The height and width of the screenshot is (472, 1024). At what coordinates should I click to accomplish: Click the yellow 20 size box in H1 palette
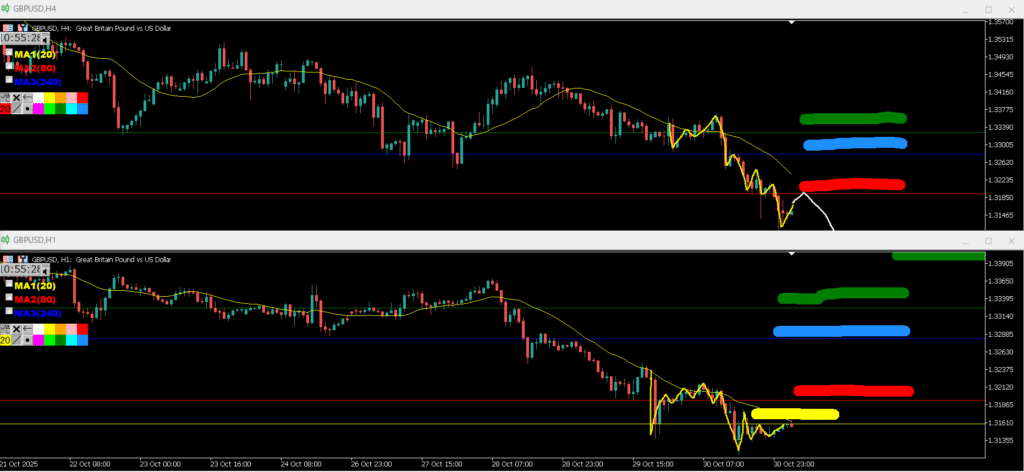pyautogui.click(x=5, y=340)
